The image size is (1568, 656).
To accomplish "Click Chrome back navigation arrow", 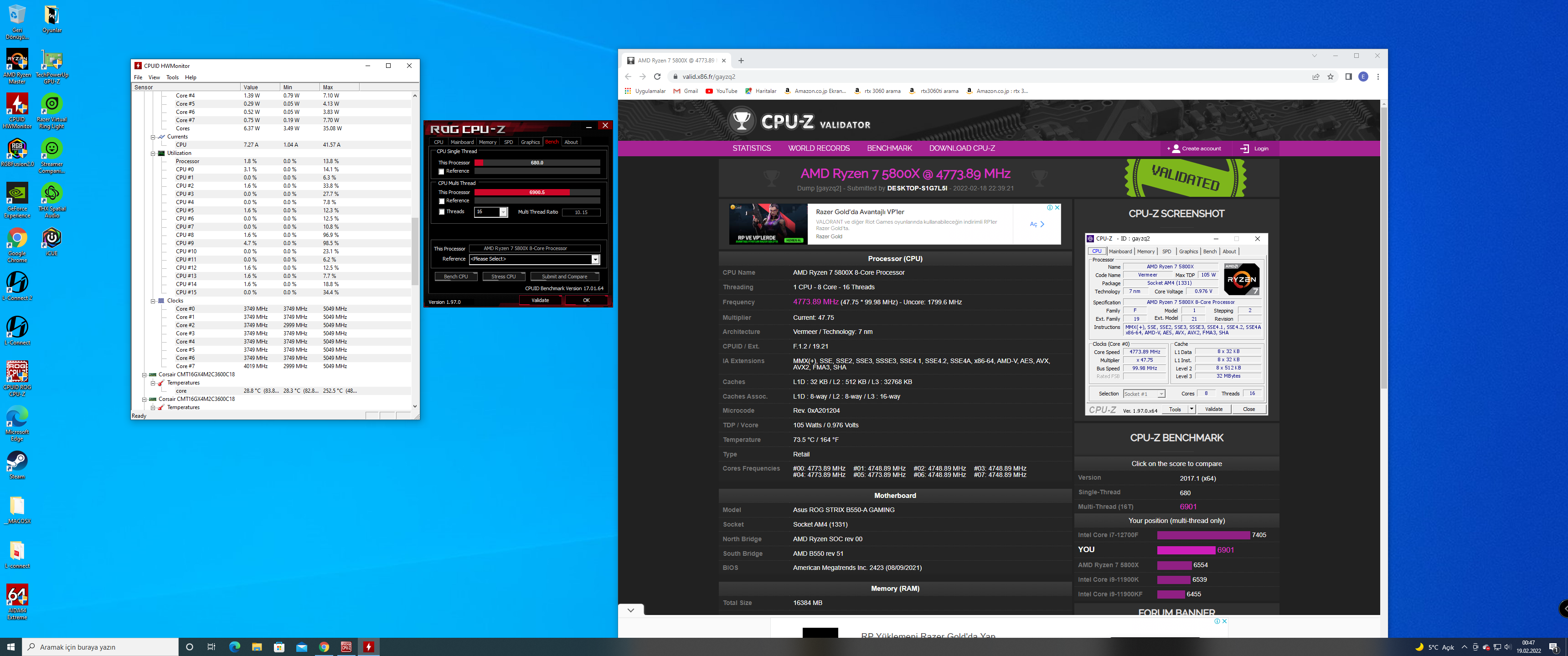I will click(628, 77).
